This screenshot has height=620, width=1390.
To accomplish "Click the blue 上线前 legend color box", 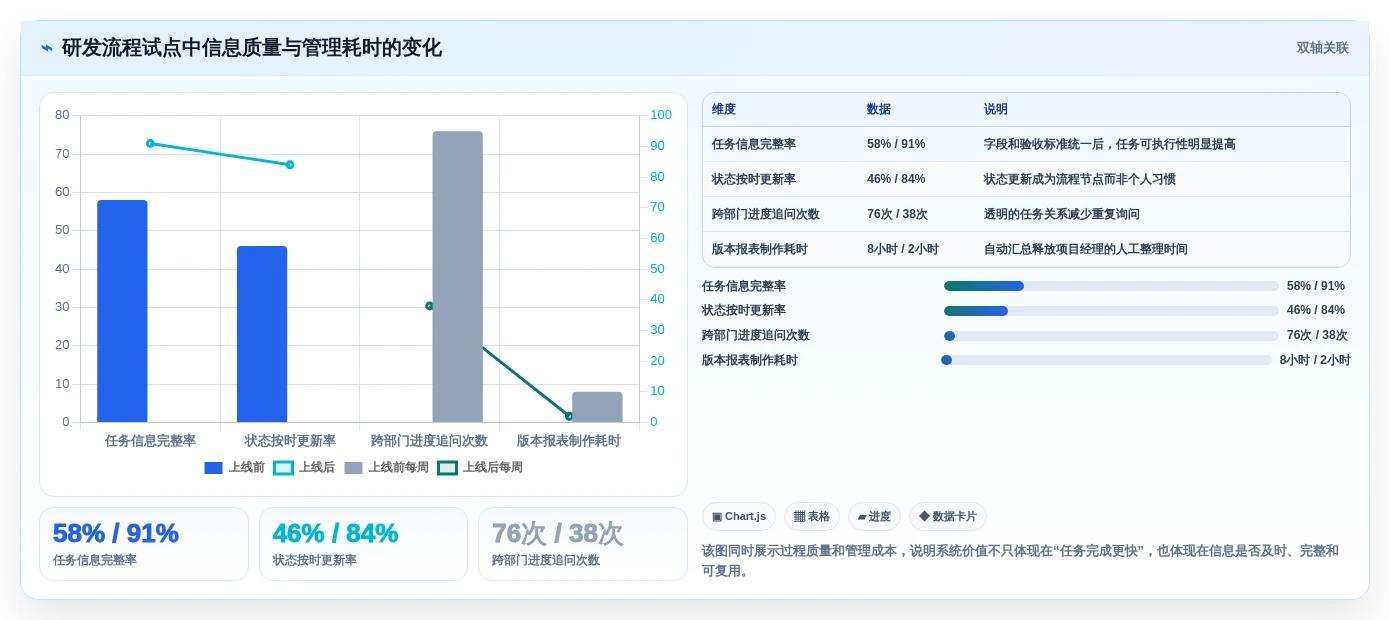I will coord(213,467).
